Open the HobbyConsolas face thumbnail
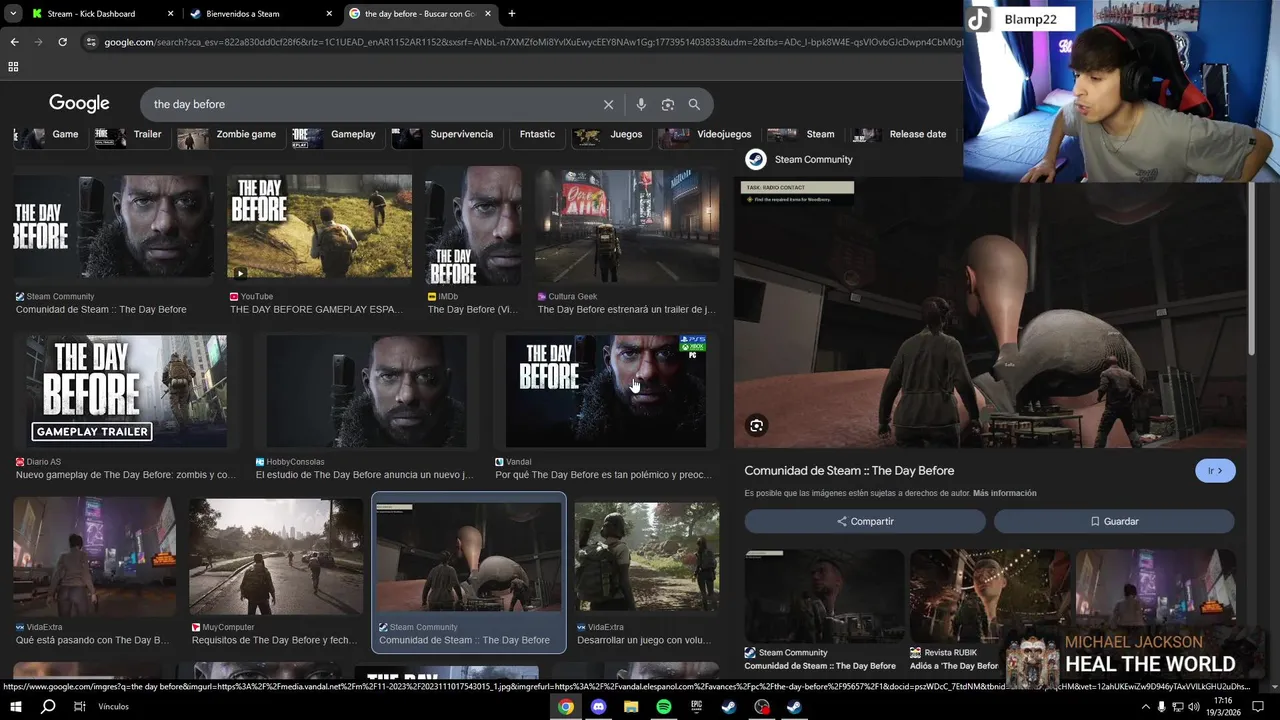 366,391
